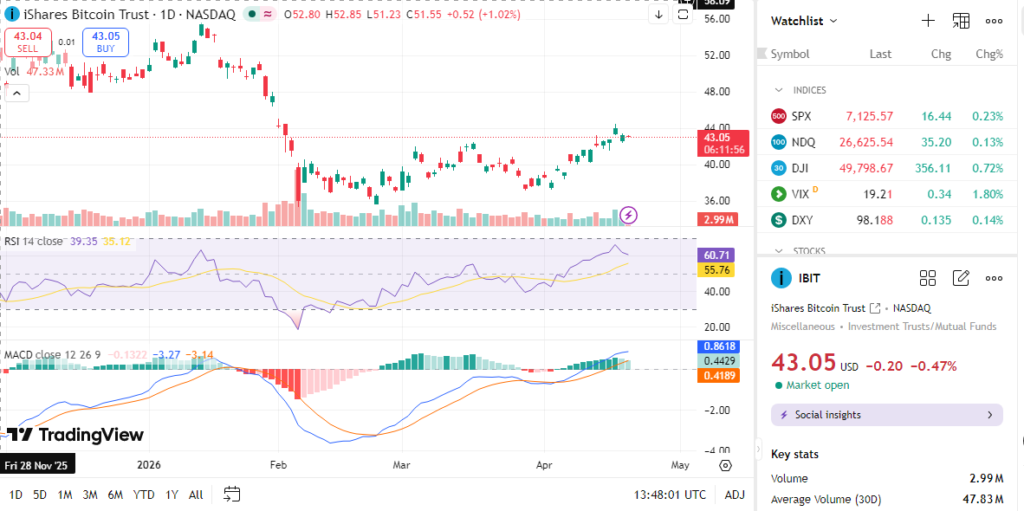Open Social insights panel
This screenshot has width=1024, height=511.
[886, 415]
